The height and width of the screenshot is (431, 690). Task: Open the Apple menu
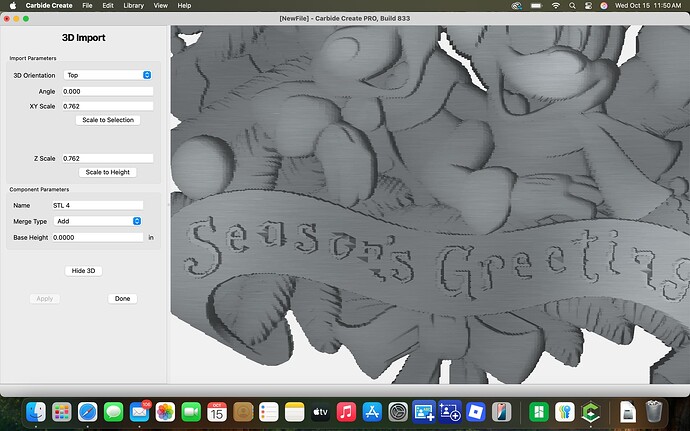click(x=13, y=6)
